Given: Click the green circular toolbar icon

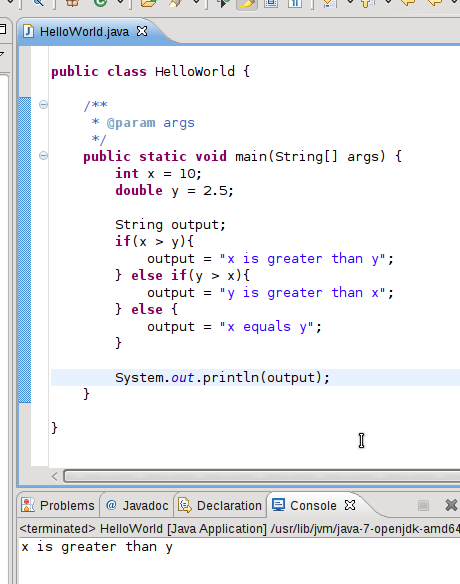Looking at the screenshot, I should click(101, 3).
